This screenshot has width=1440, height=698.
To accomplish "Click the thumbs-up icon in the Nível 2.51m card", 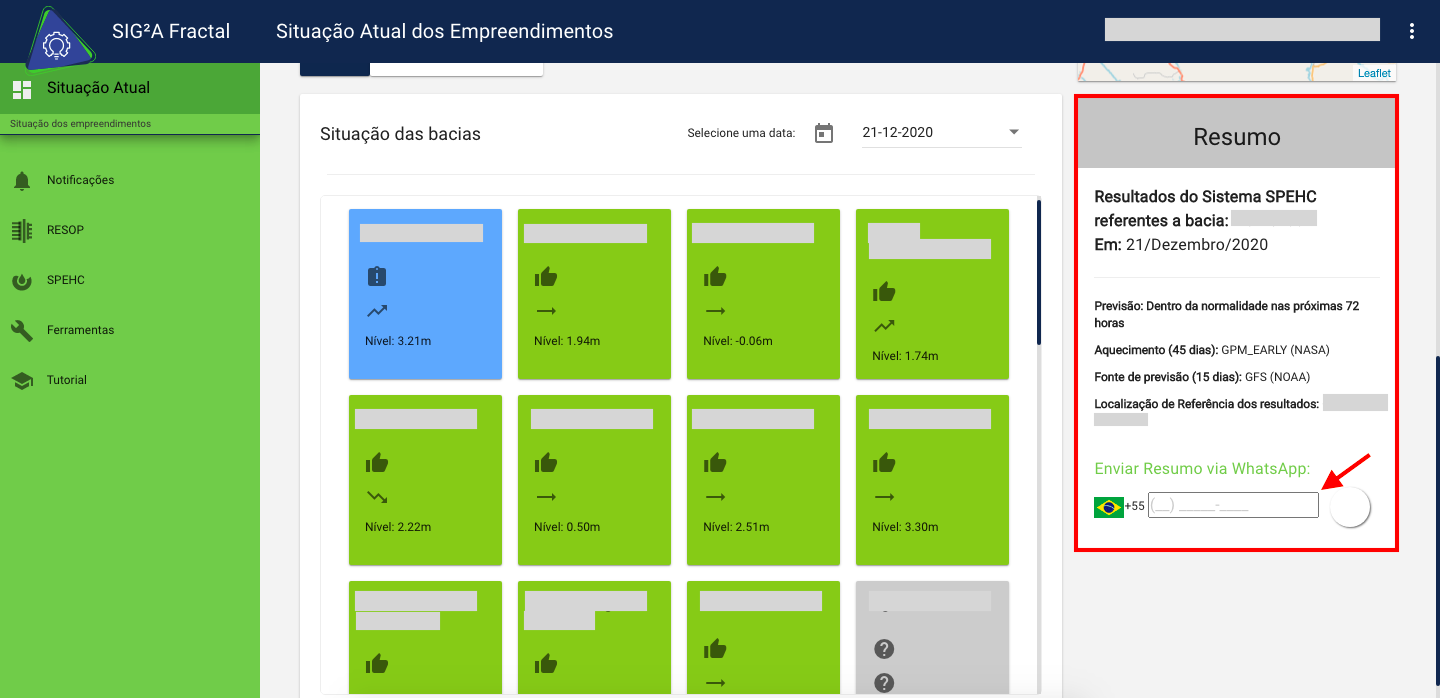I will 715,462.
